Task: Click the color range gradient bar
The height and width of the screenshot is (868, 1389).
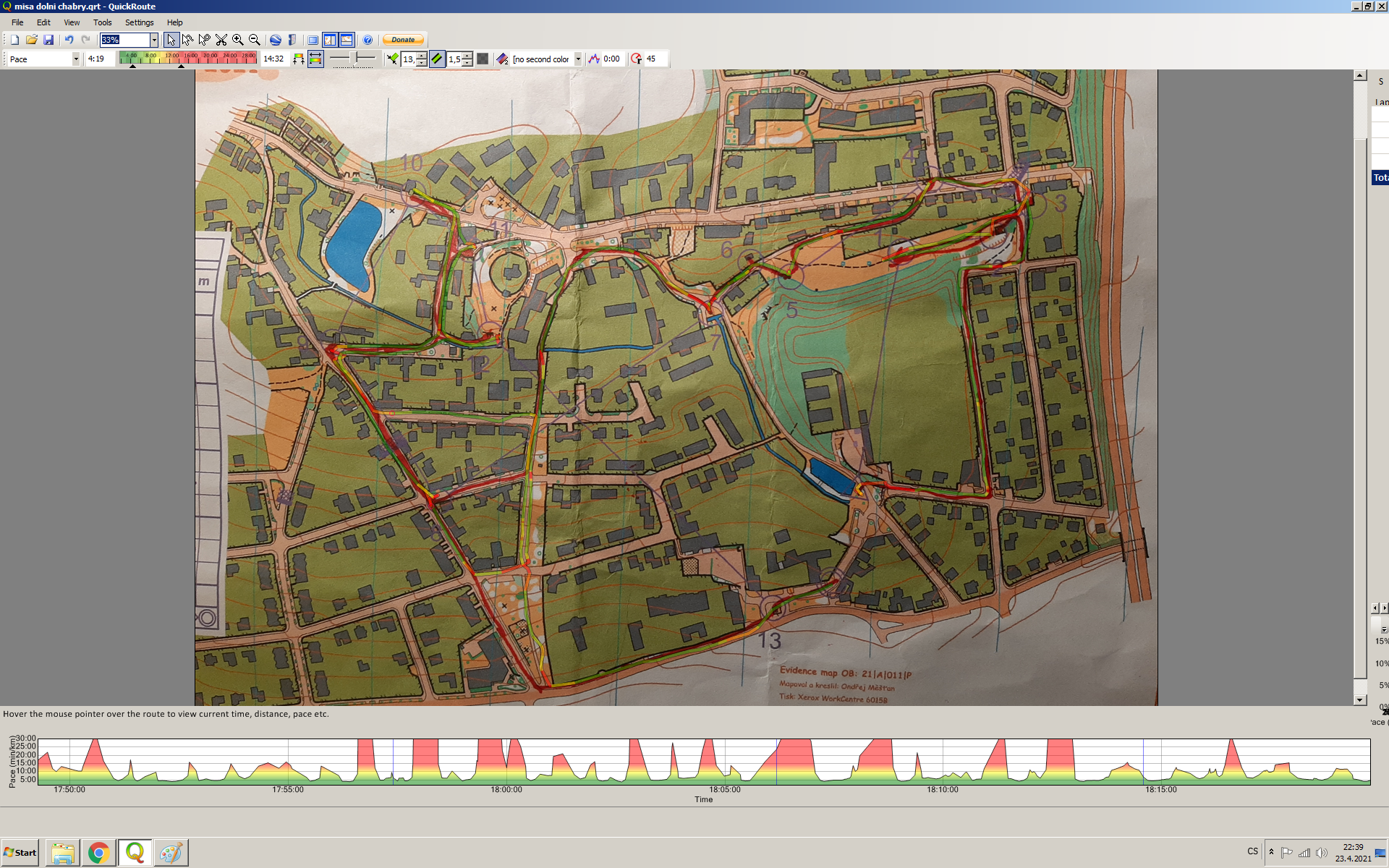Action: [x=188, y=59]
